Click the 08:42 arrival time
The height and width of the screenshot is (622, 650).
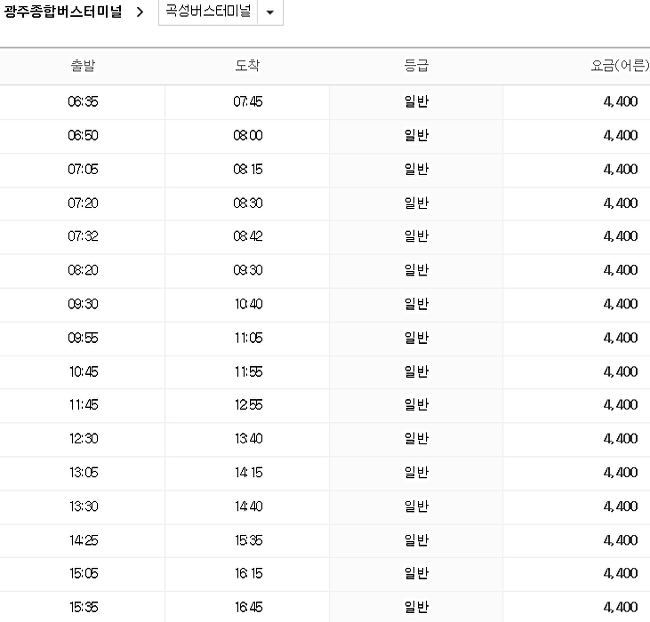pos(248,236)
